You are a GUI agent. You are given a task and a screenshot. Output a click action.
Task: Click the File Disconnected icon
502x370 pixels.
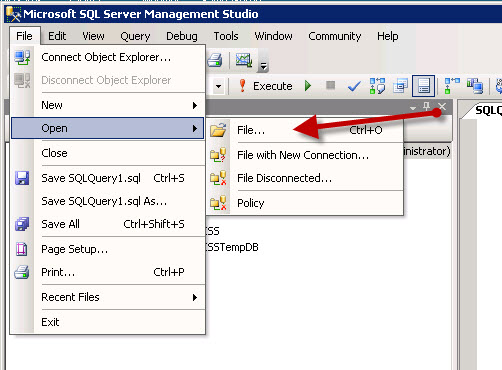point(218,178)
